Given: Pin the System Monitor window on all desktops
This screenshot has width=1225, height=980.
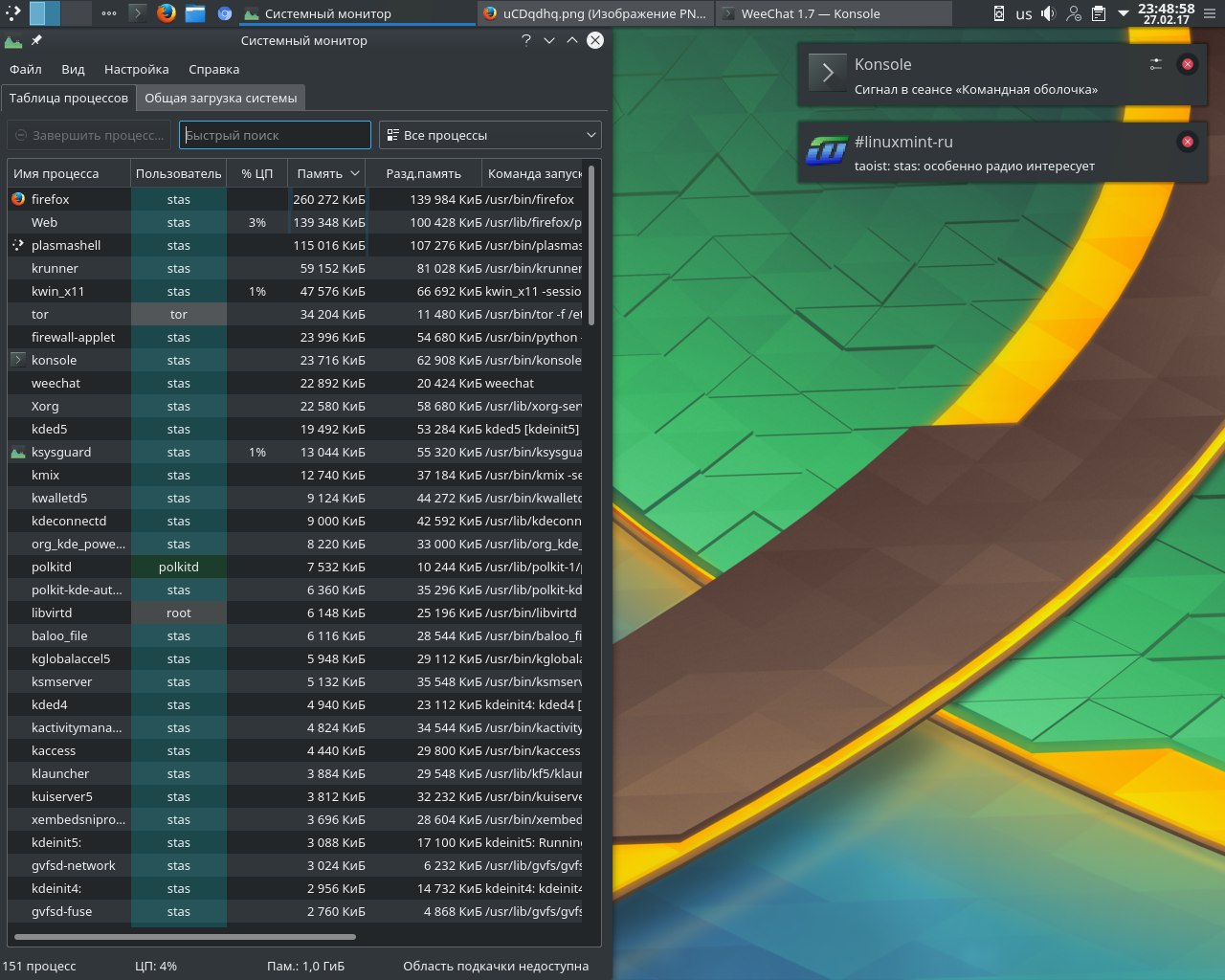Looking at the screenshot, I should tap(36, 40).
